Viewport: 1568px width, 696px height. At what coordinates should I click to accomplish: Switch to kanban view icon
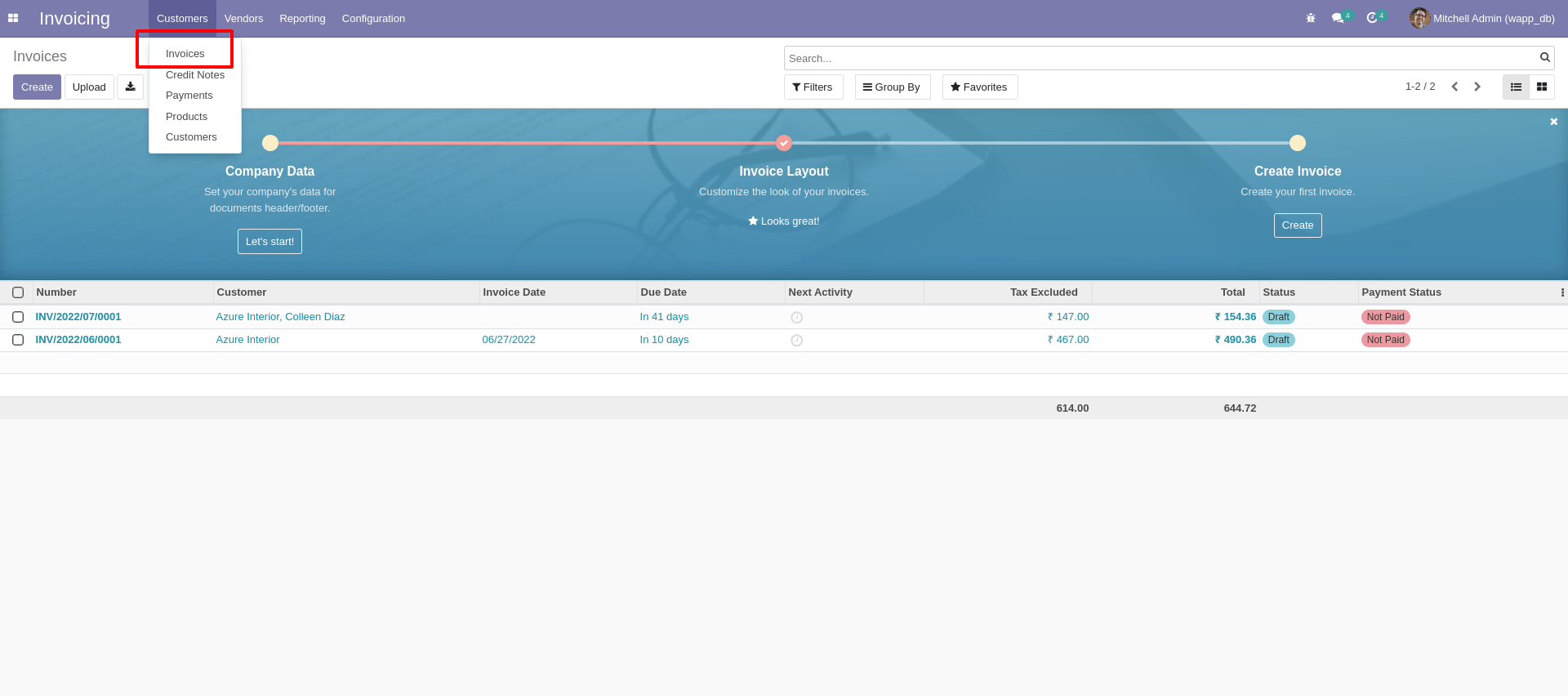click(x=1542, y=87)
